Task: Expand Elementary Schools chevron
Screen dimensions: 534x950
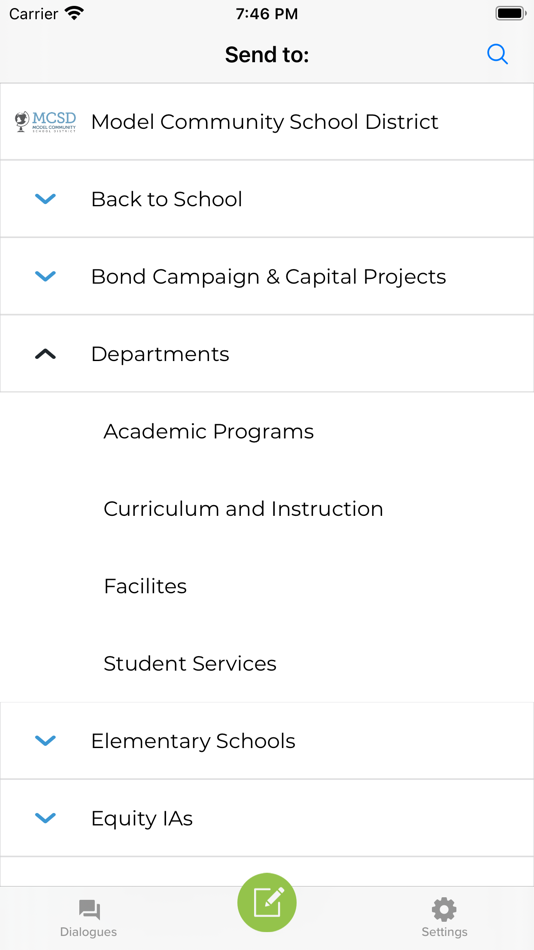Action: [45, 740]
